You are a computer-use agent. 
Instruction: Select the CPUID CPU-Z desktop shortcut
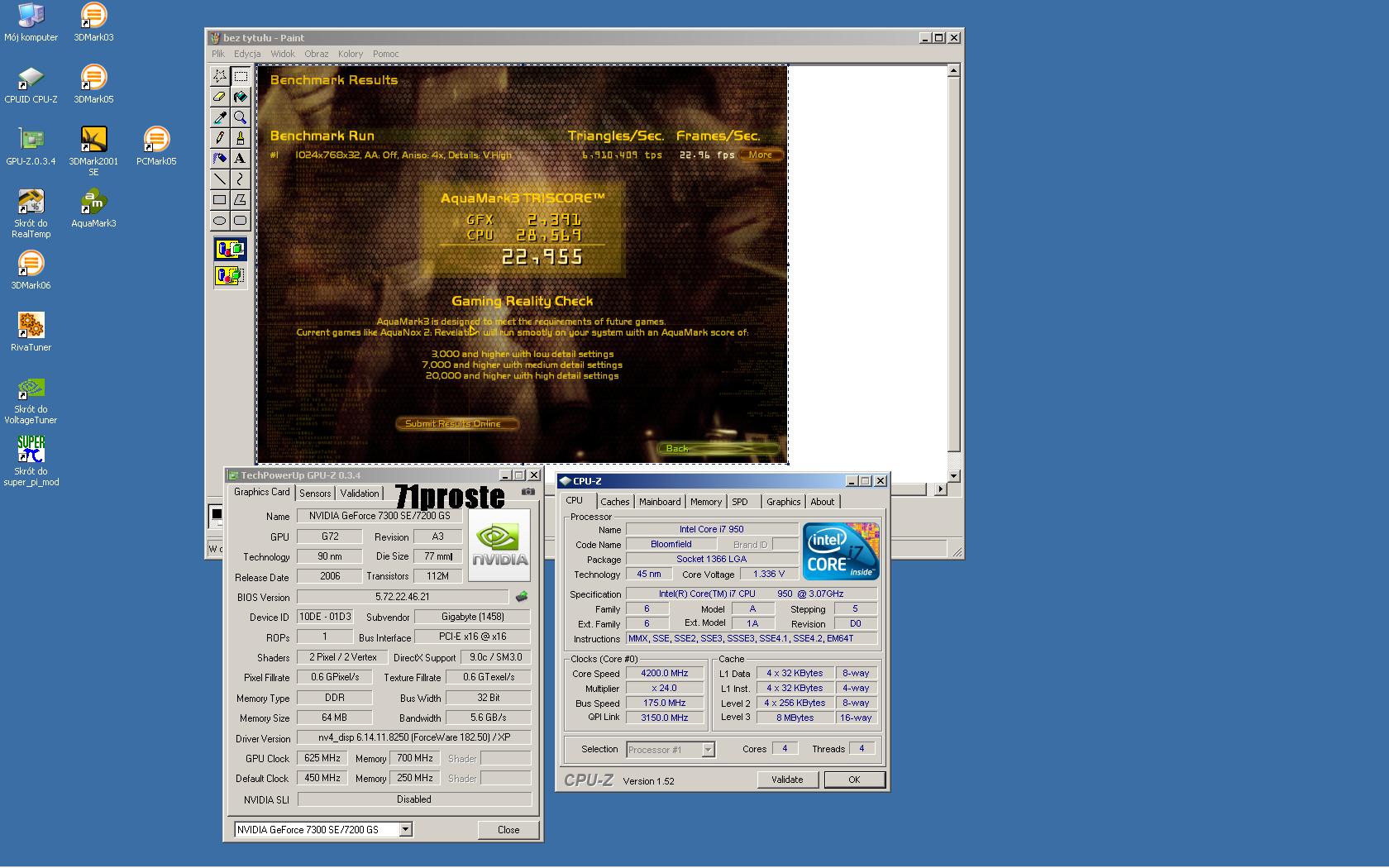(31, 84)
